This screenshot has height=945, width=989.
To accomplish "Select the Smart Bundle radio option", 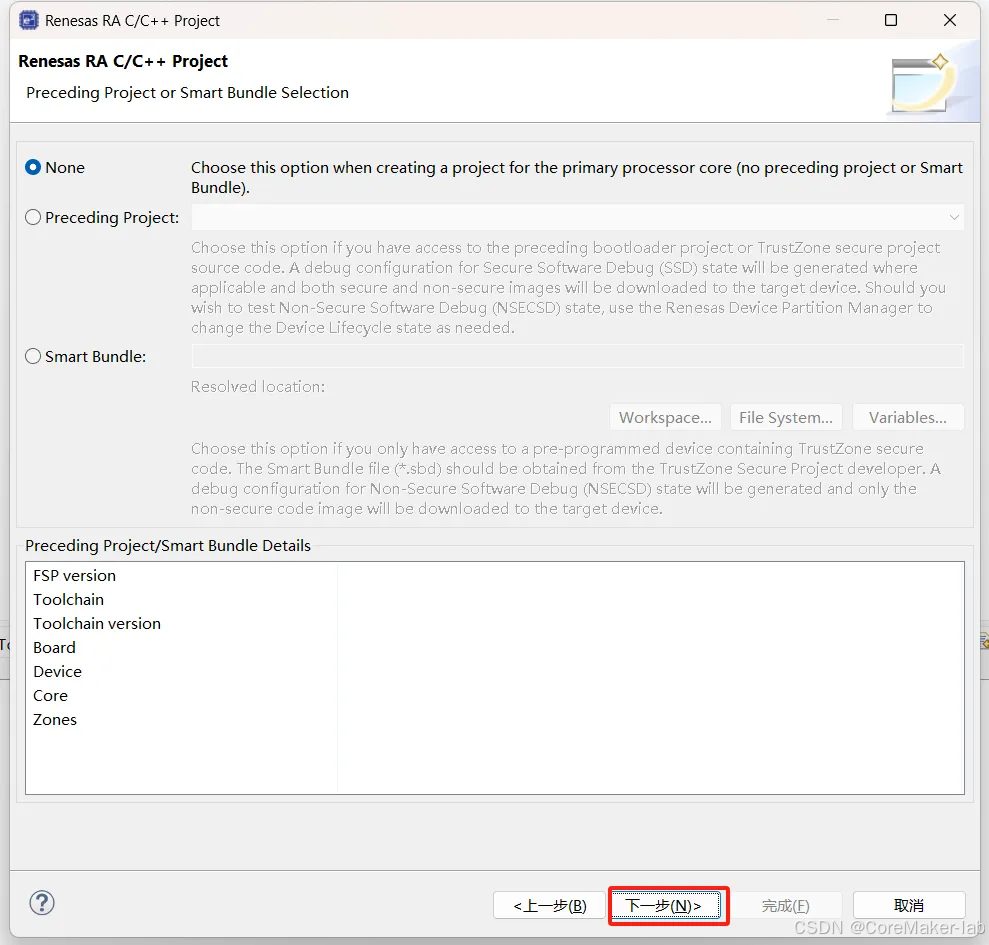I will pos(33,356).
